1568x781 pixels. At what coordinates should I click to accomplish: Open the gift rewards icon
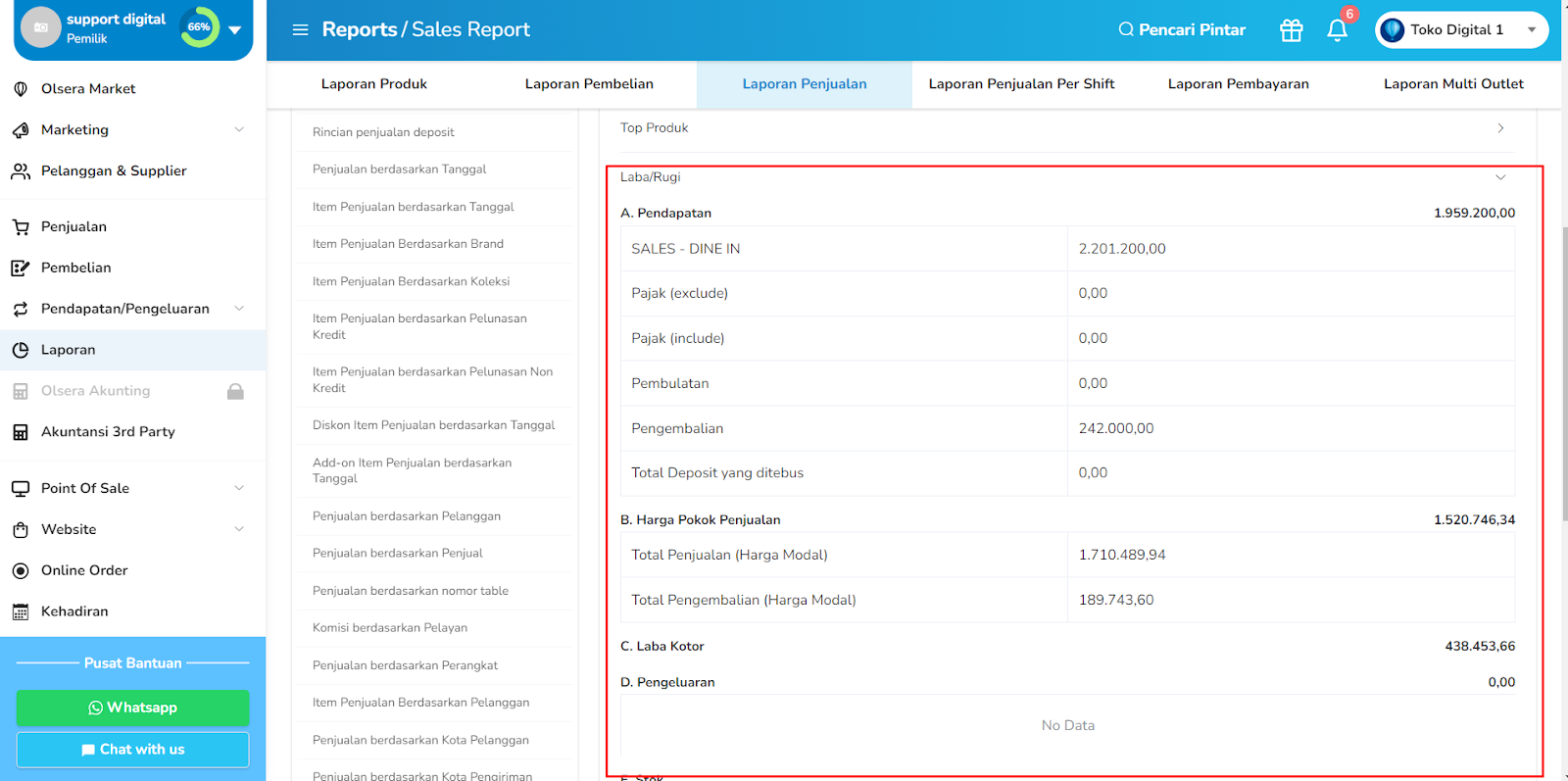point(1291,30)
